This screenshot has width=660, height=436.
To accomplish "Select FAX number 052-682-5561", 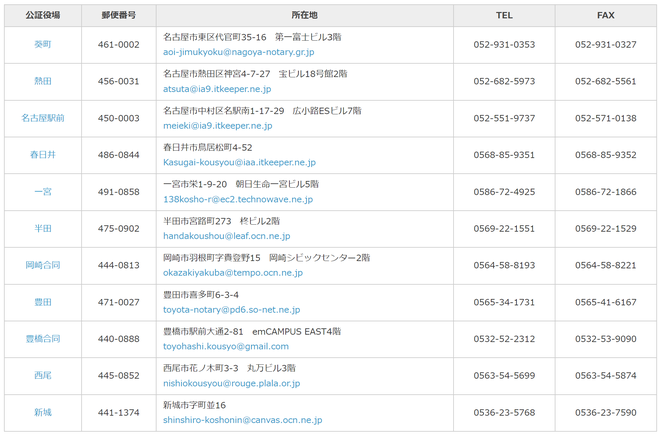I will point(606,81).
